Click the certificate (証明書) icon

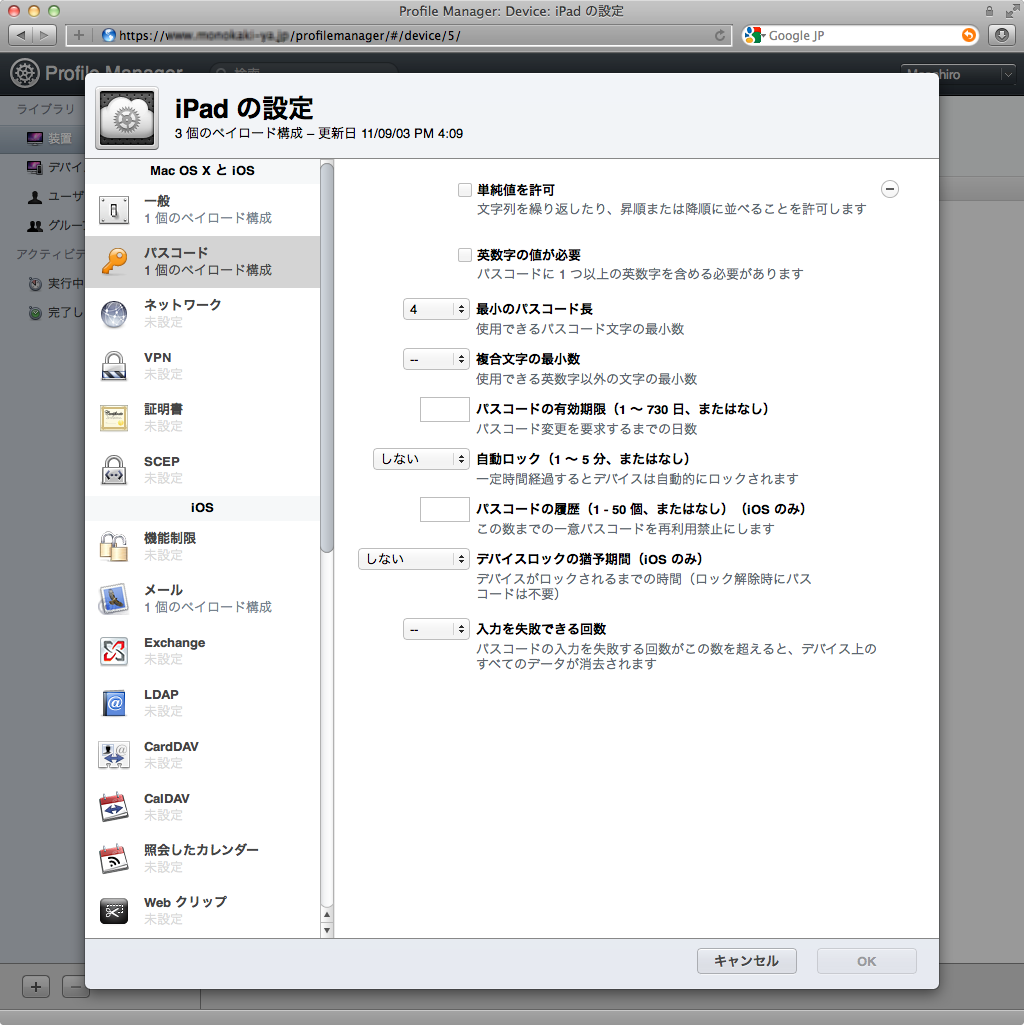(x=114, y=418)
